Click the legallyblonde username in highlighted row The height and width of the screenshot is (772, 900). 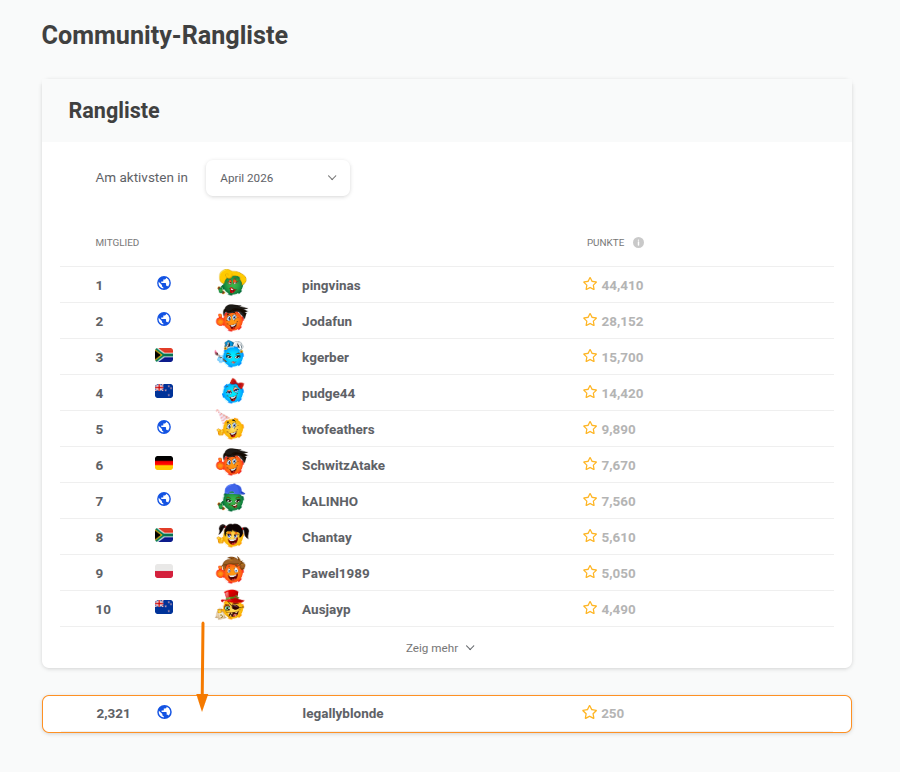(343, 713)
